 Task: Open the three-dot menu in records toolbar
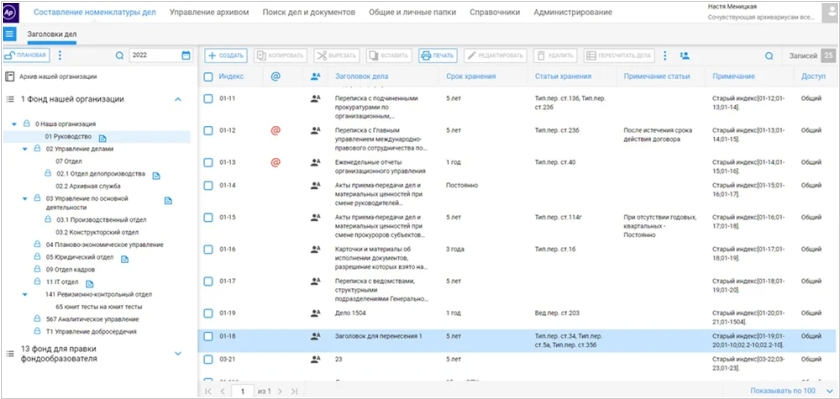click(665, 56)
